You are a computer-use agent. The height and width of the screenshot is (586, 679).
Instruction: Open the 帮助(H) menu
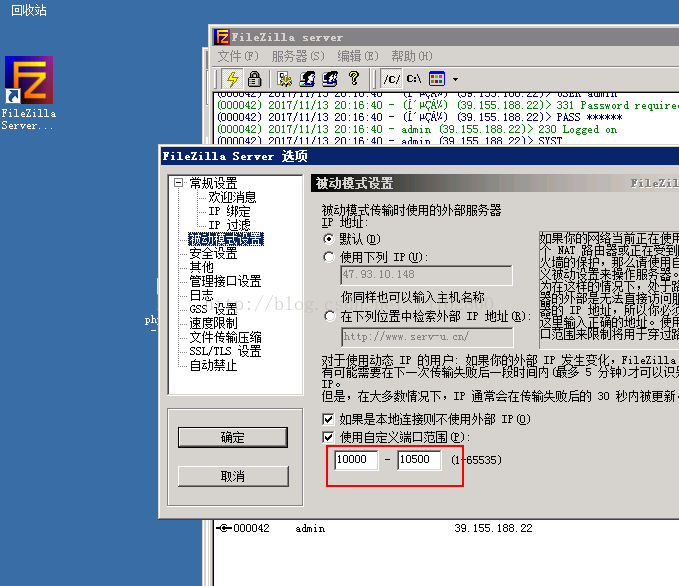(412, 56)
